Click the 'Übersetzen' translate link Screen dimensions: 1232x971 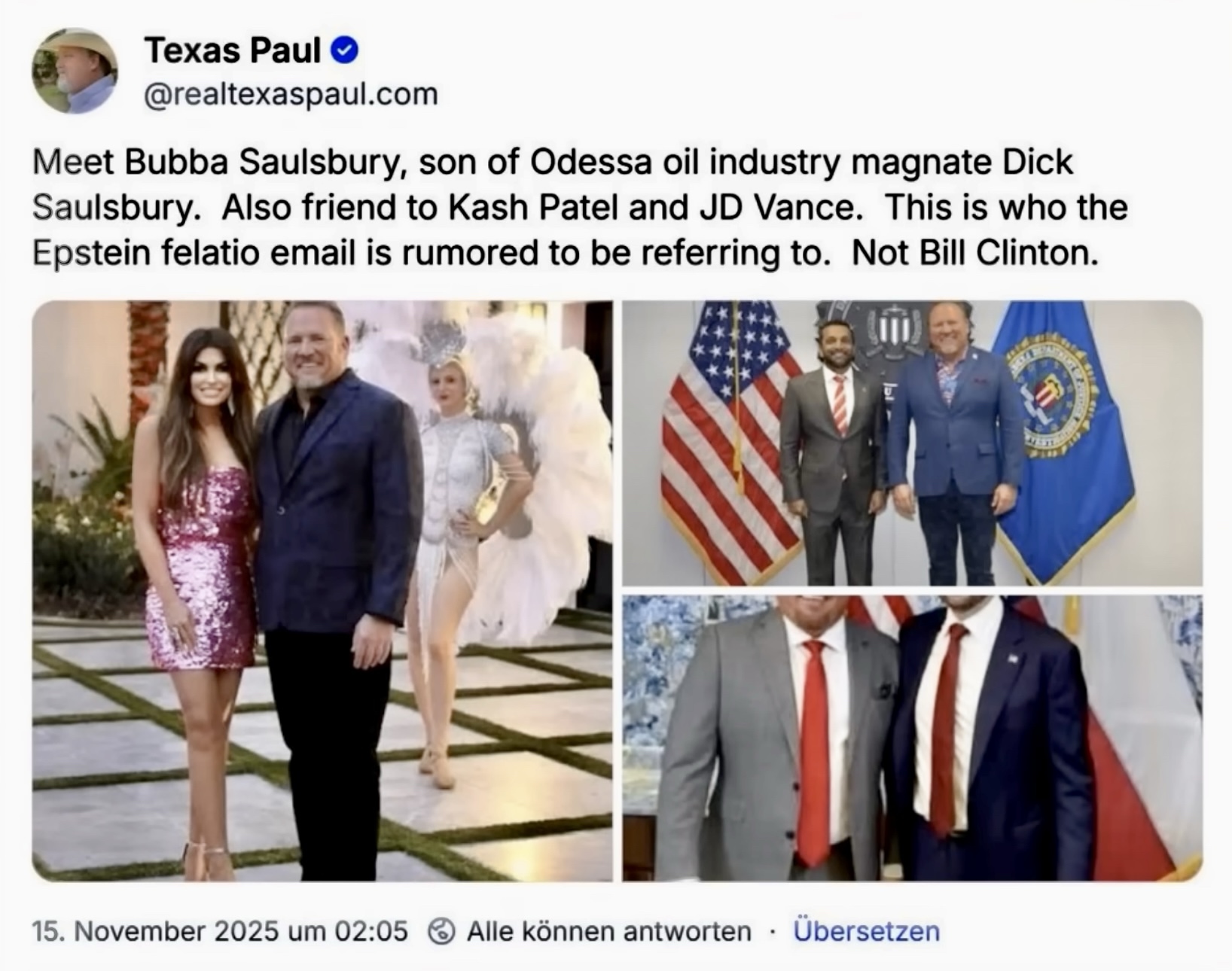pyautogui.click(x=866, y=931)
